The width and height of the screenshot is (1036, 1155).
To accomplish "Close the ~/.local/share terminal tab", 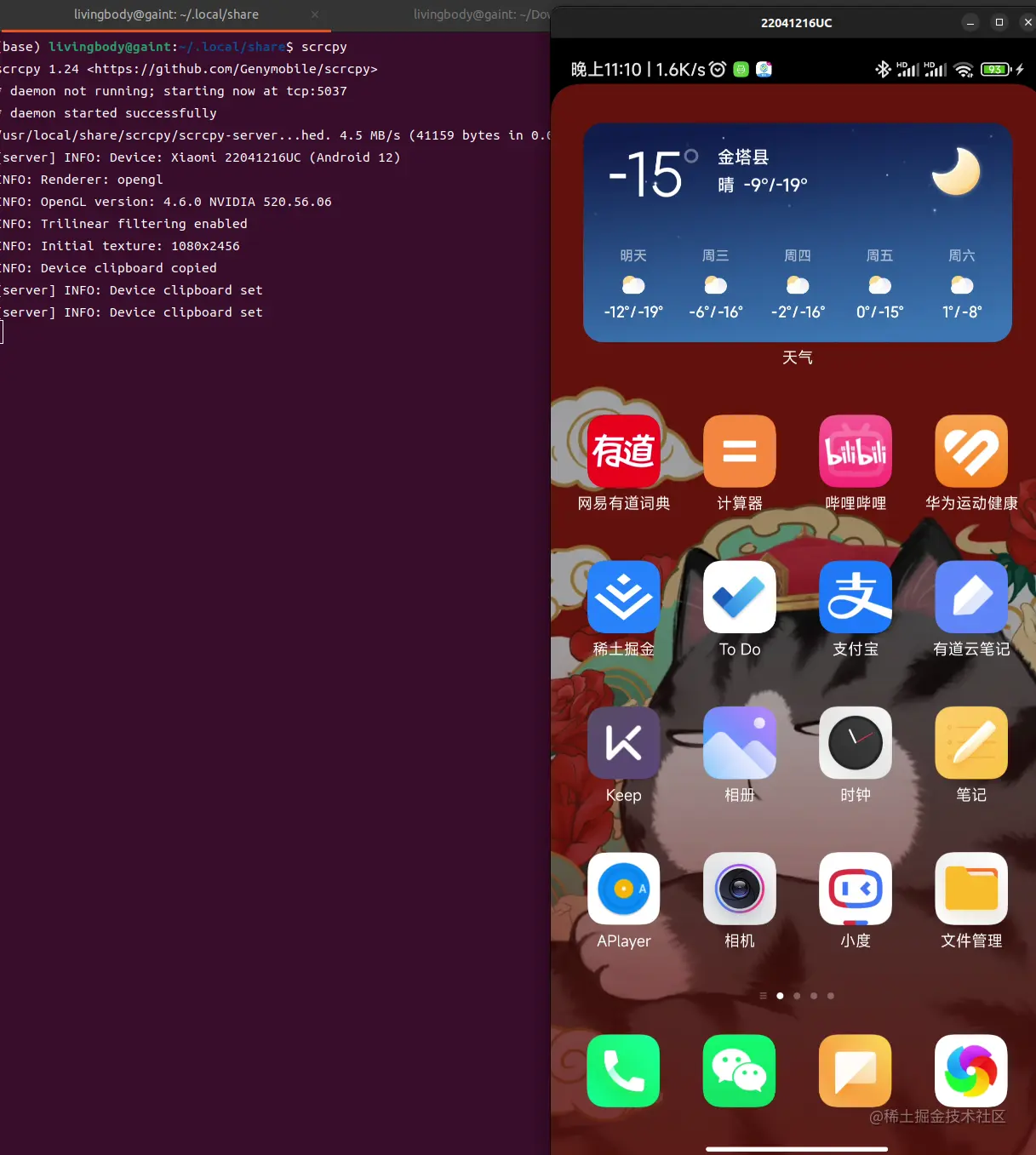I will coord(315,14).
